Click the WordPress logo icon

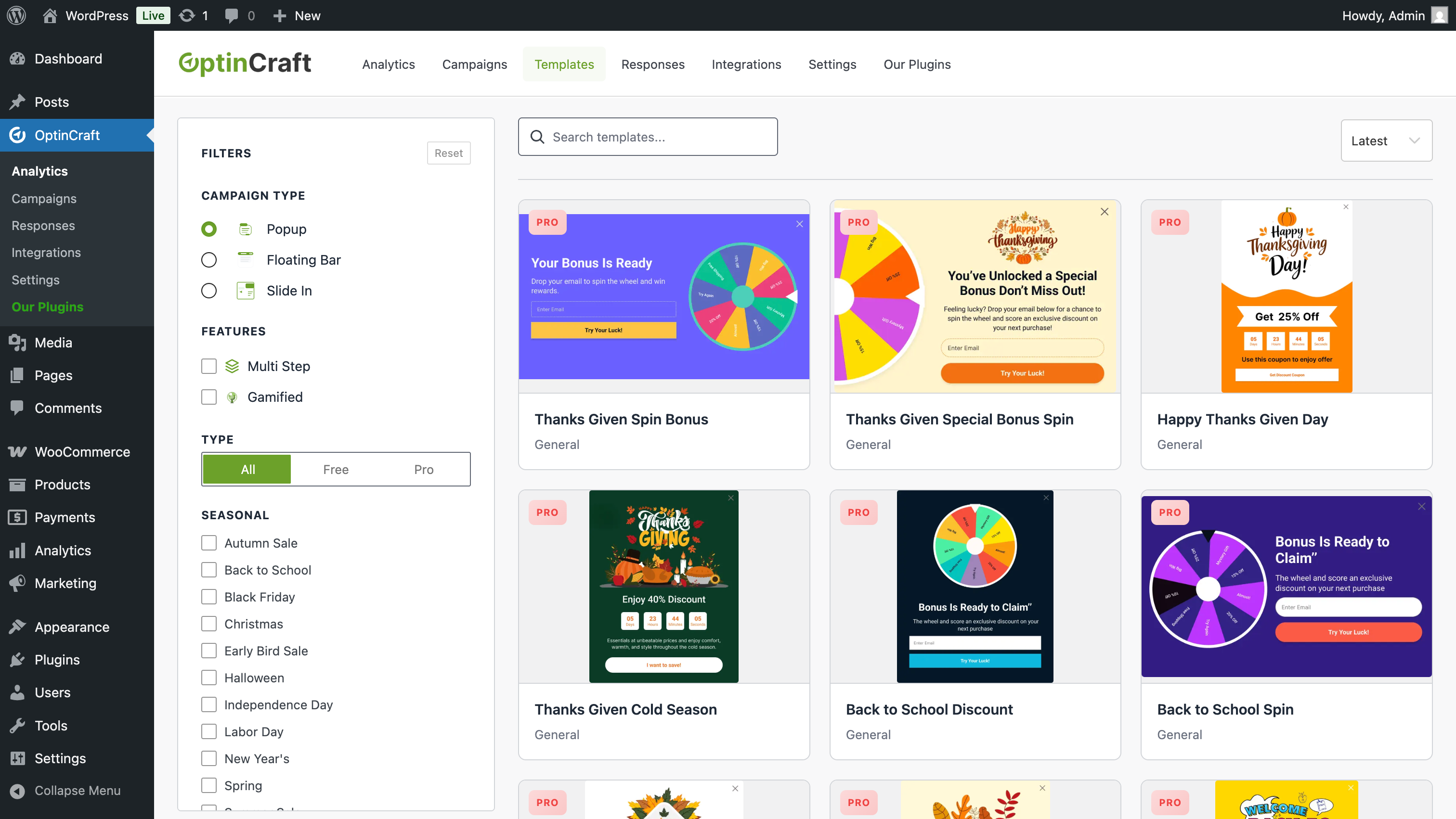point(16,15)
